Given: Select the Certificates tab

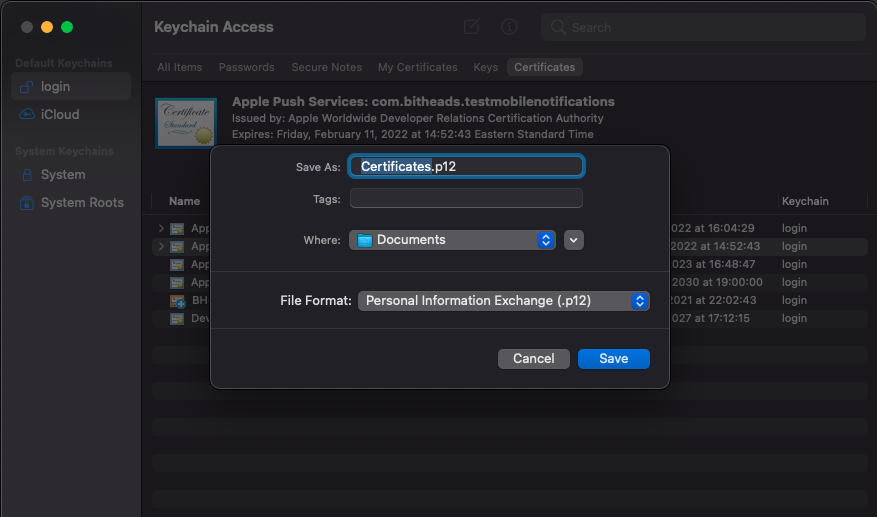Looking at the screenshot, I should point(545,67).
